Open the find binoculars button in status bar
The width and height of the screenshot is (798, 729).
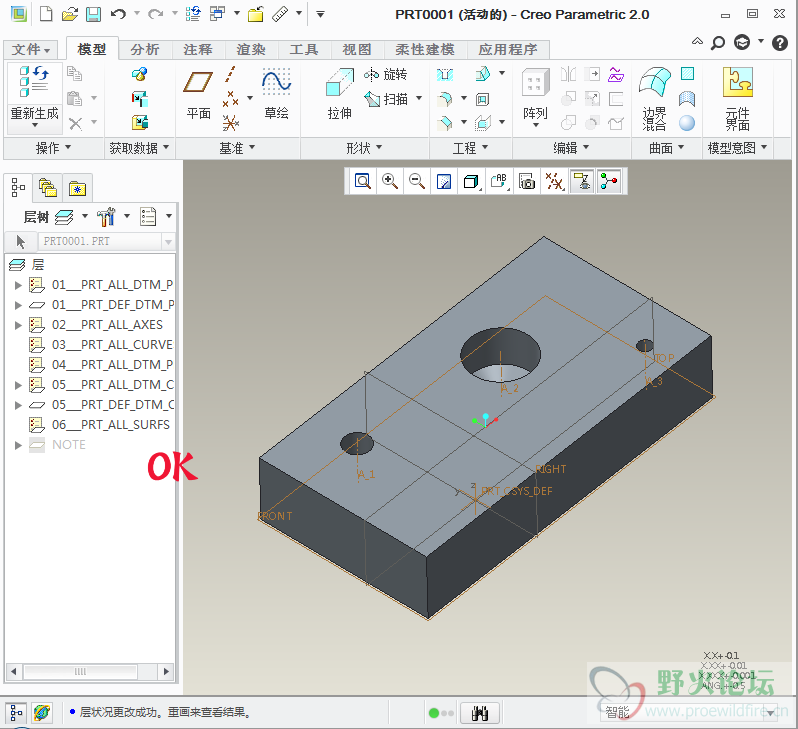point(479,713)
